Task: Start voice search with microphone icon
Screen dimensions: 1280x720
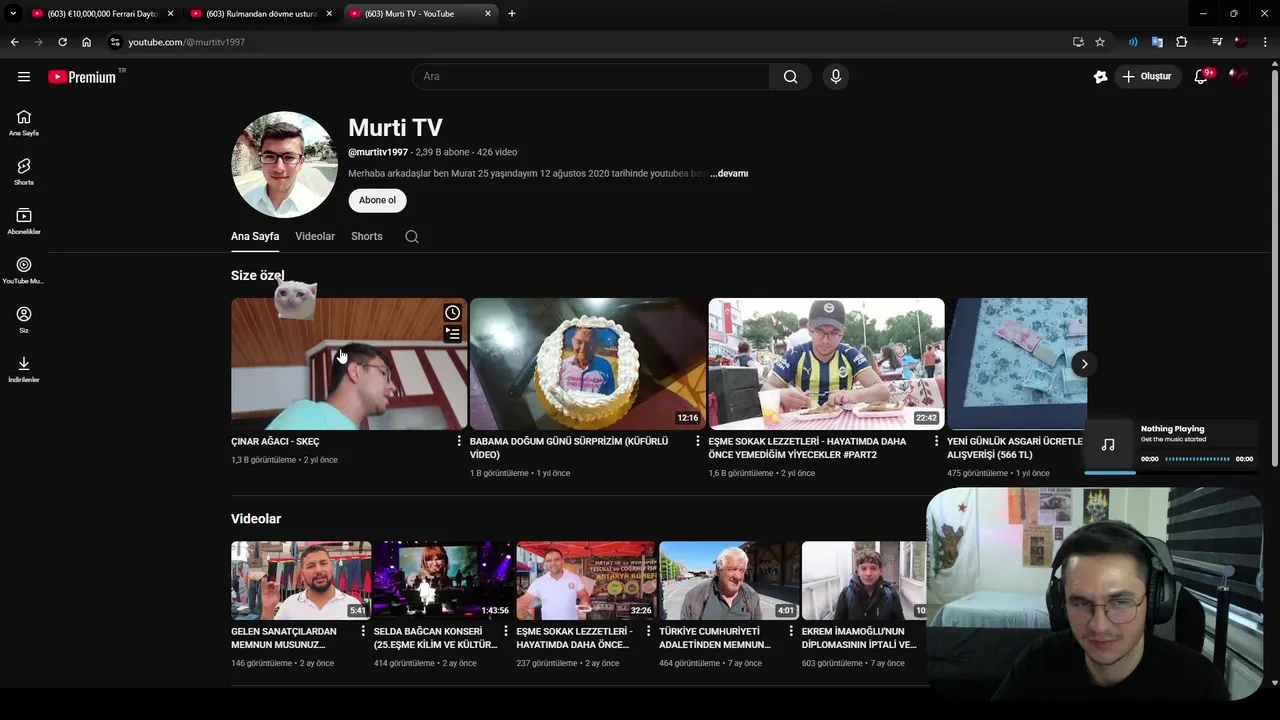Action: [x=836, y=77]
